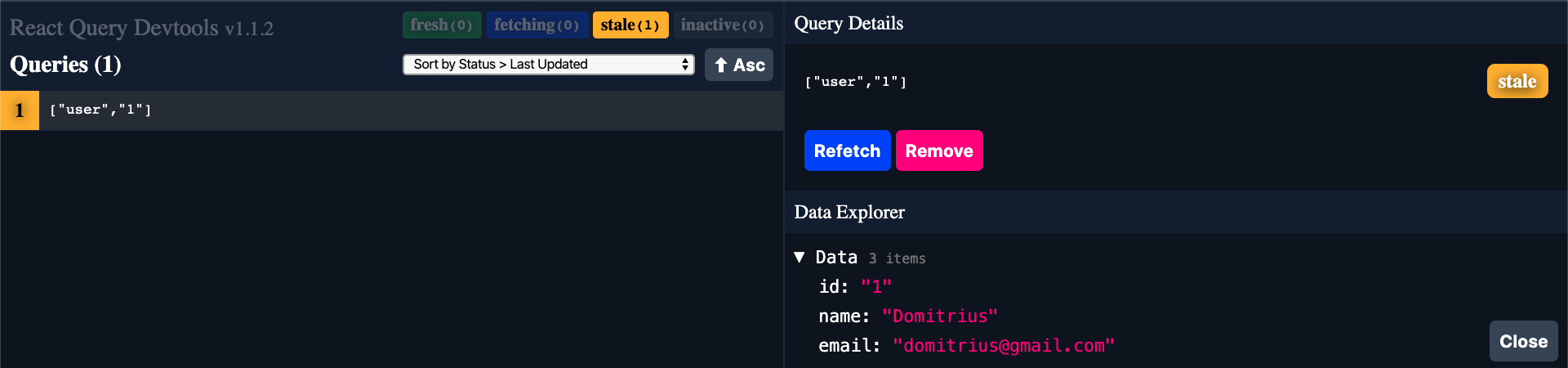Click the React Query Devtools v1.1.2 title

pyautogui.click(x=141, y=28)
